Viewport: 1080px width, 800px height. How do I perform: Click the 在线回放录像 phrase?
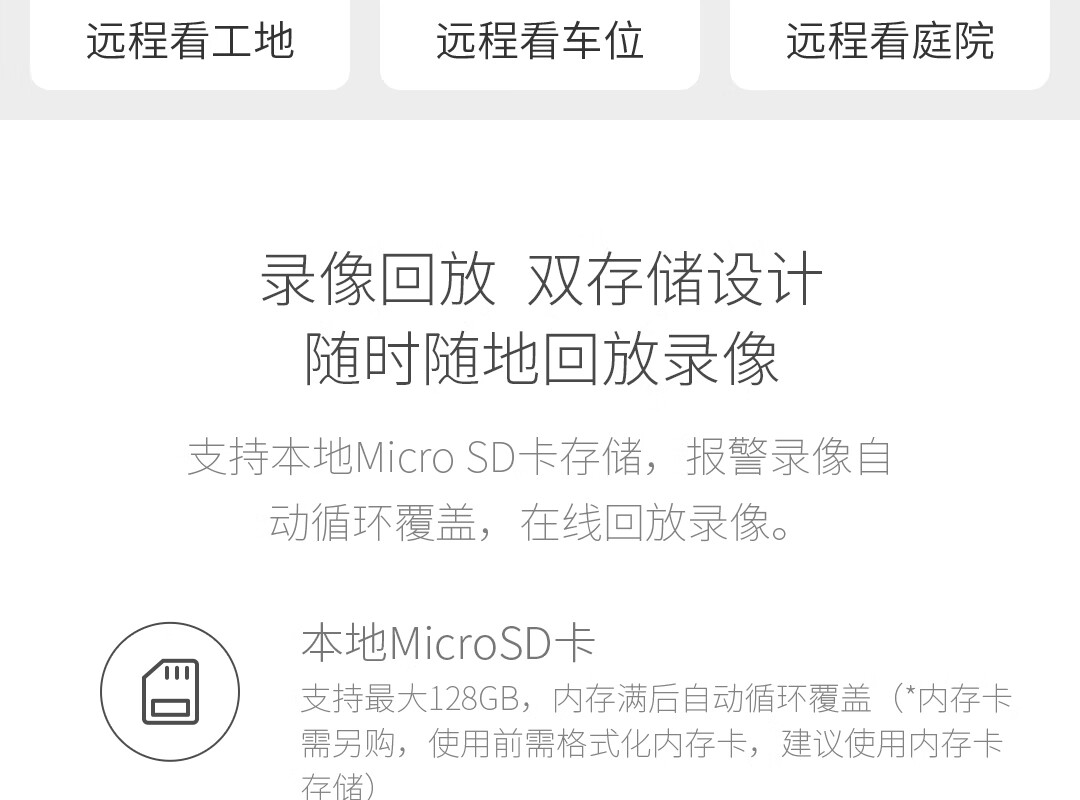tap(645, 522)
